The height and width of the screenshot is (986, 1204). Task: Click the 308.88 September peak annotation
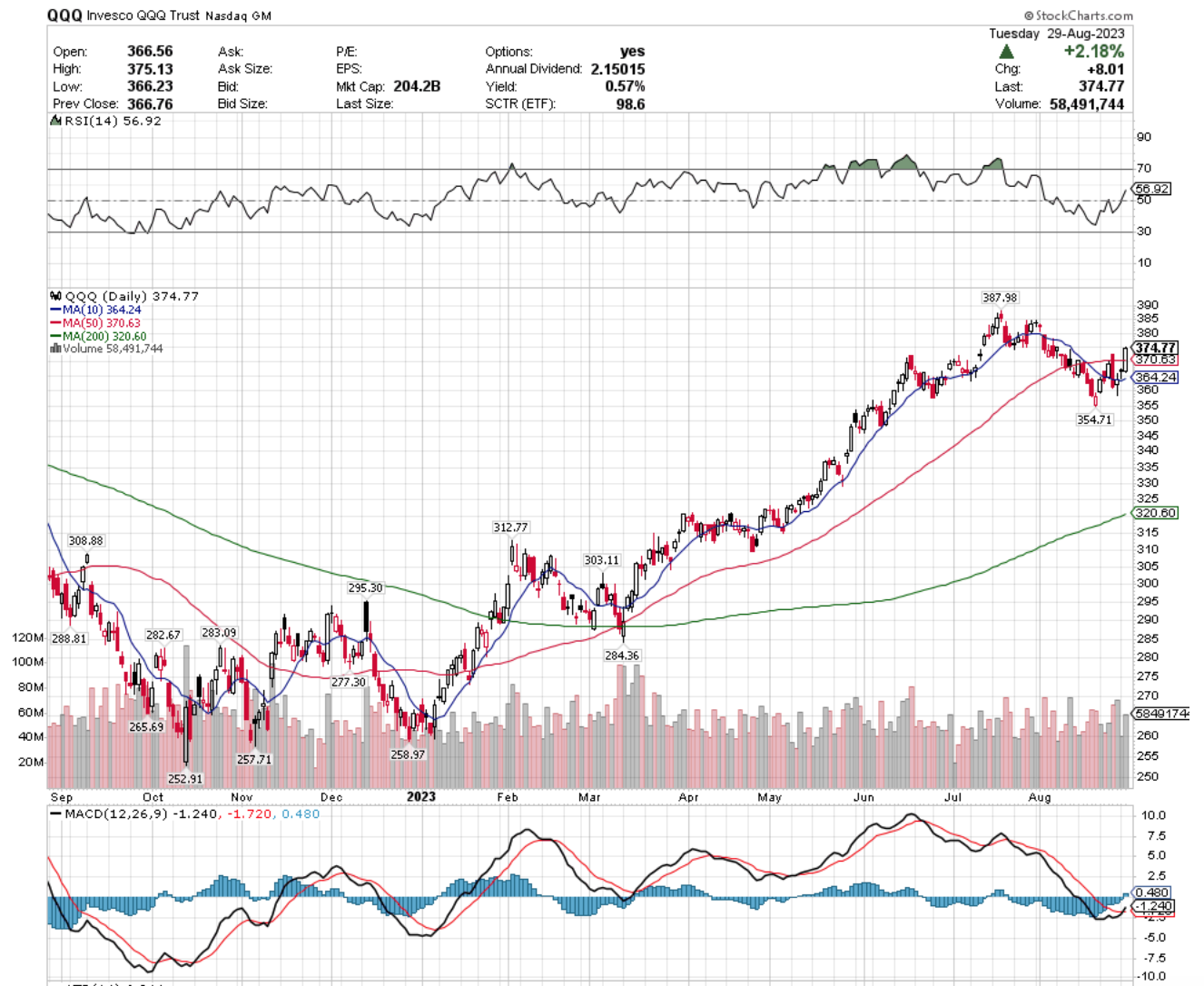pos(85,540)
